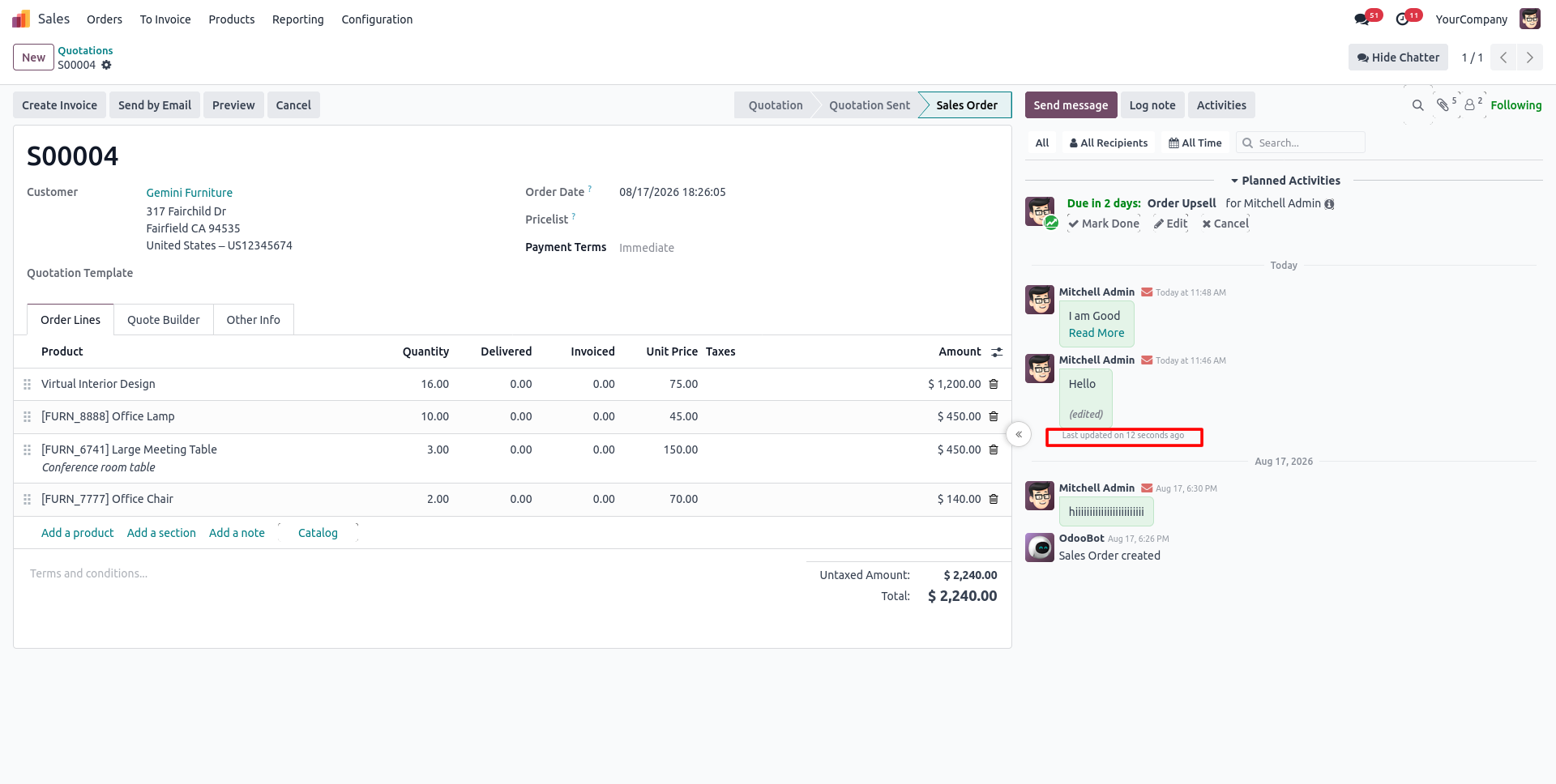Open the messages icon in top bar

click(x=1361, y=19)
